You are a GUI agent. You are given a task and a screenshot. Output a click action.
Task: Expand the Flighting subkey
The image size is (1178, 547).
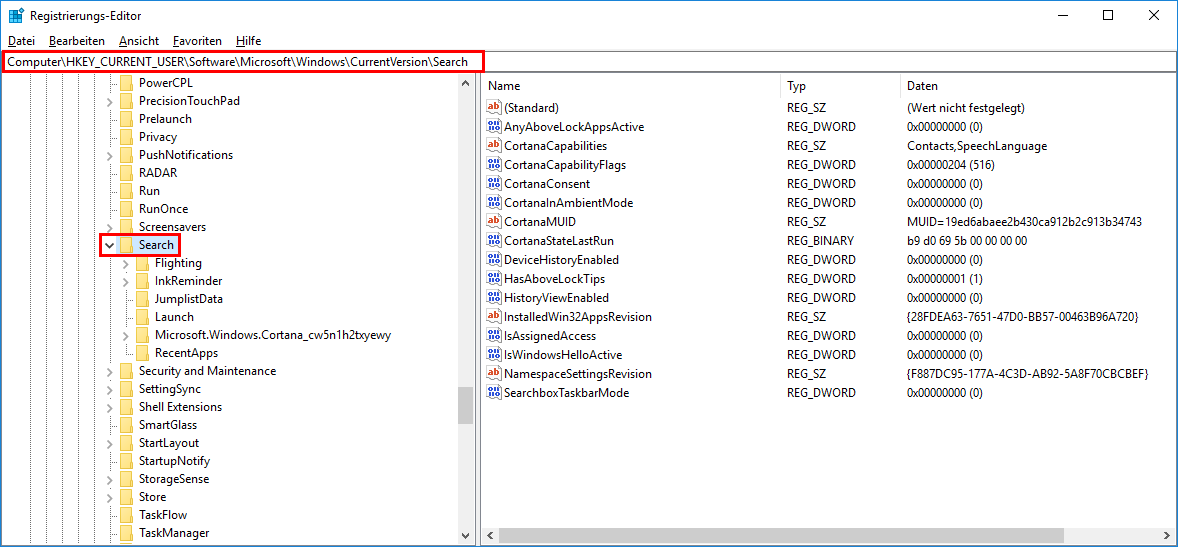coord(125,263)
